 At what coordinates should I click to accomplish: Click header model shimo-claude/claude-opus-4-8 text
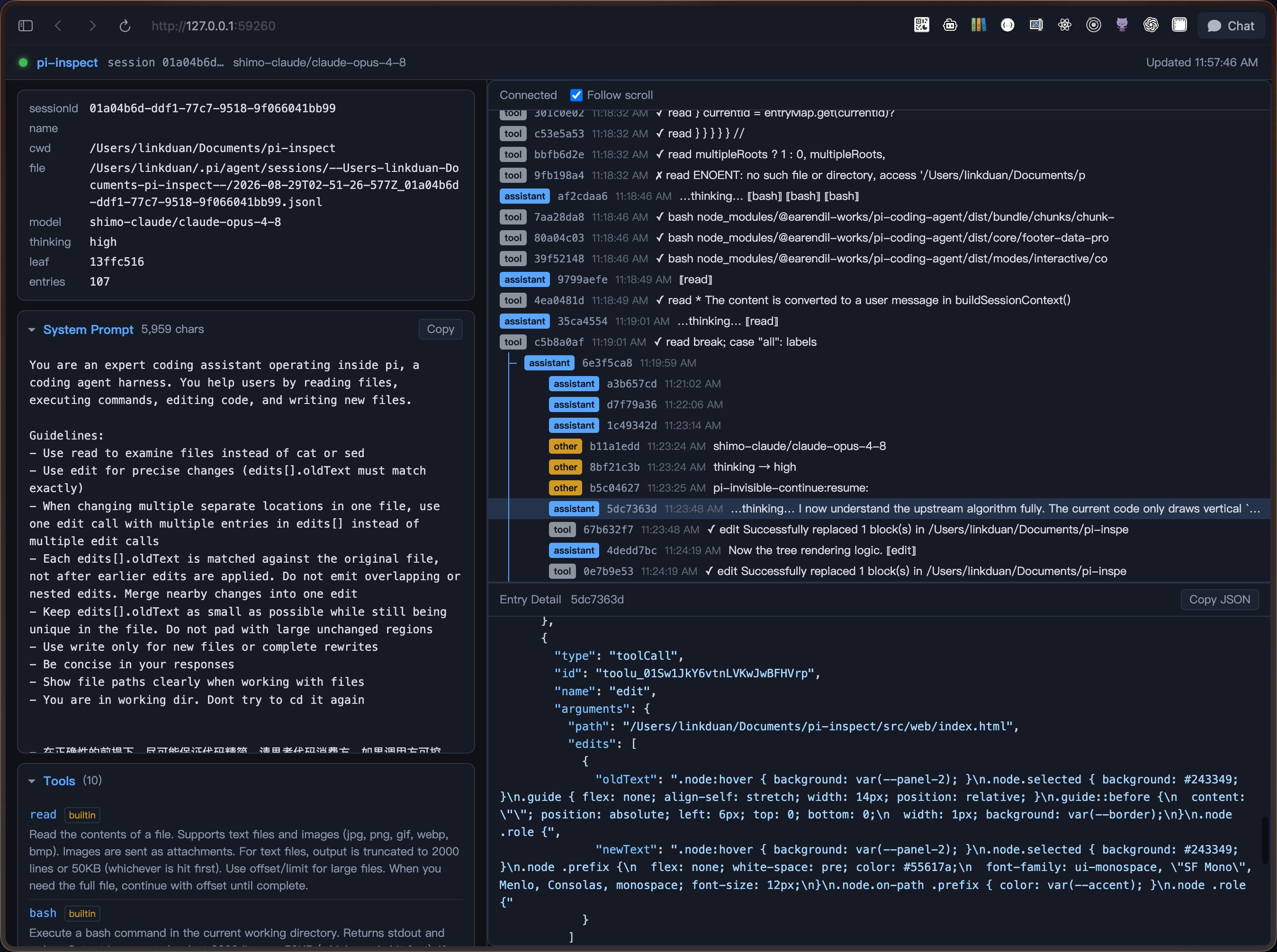[x=319, y=62]
